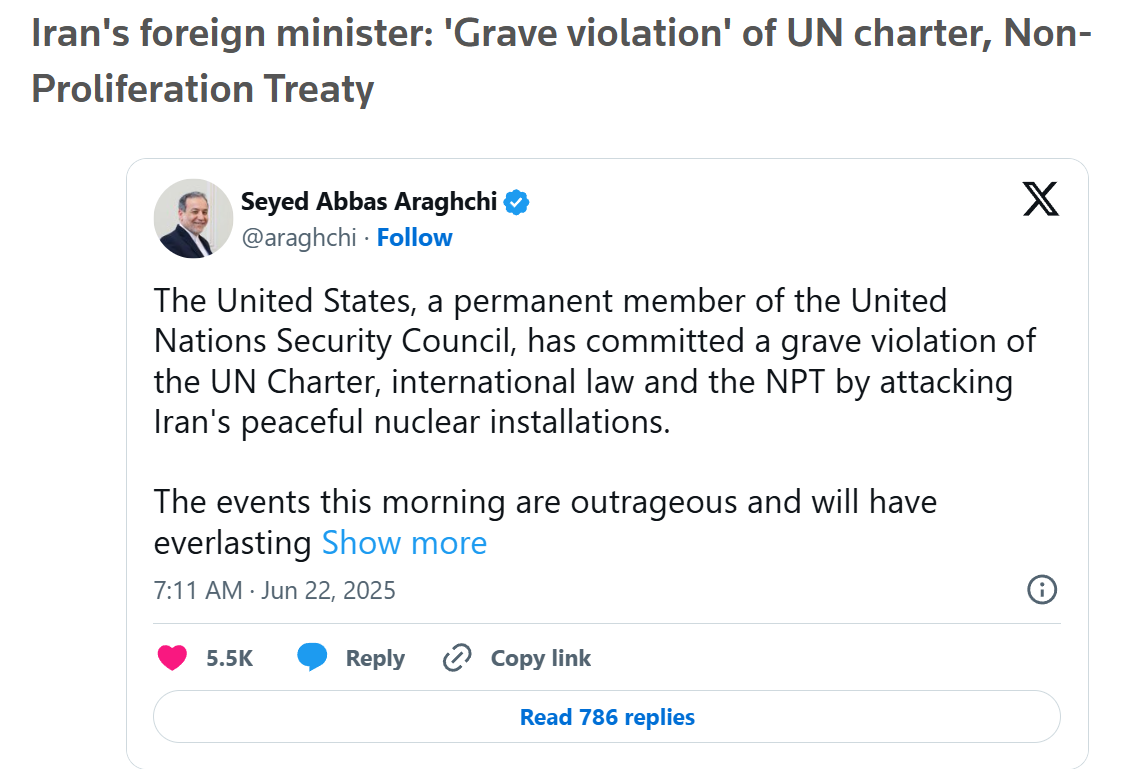Open the tweet info circle icon
Image resolution: width=1125 pixels, height=769 pixels.
[1042, 589]
